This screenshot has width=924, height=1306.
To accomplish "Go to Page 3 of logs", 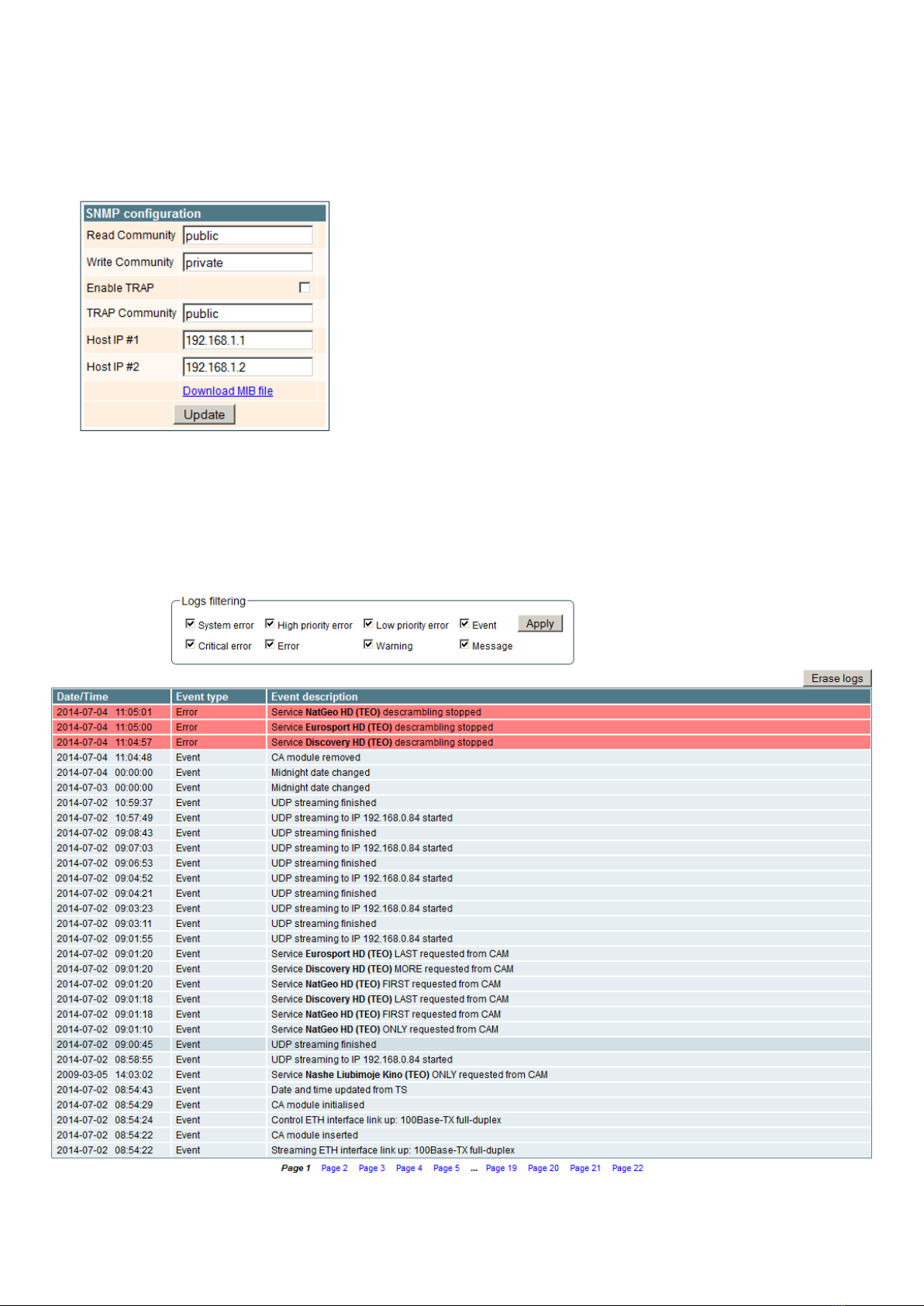I will pyautogui.click(x=371, y=1169).
